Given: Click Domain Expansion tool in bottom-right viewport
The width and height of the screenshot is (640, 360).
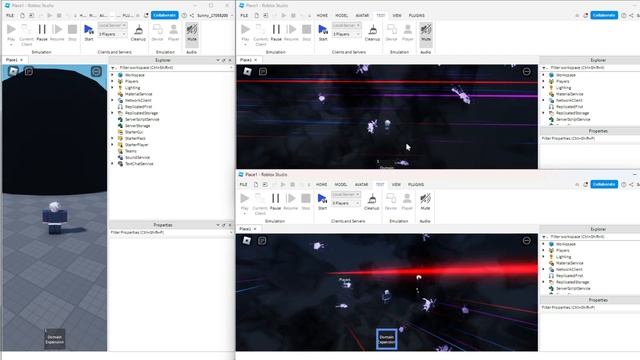Looking at the screenshot, I should coord(387,339).
